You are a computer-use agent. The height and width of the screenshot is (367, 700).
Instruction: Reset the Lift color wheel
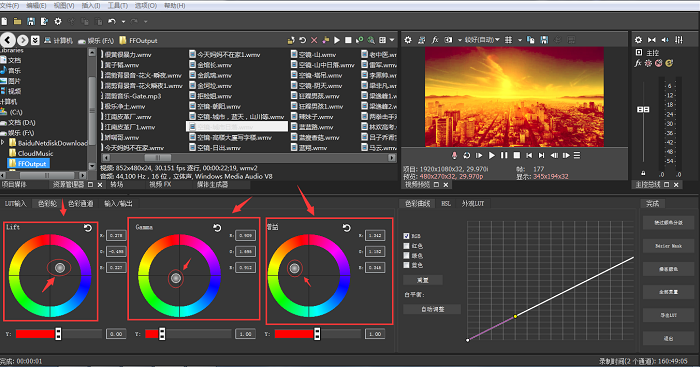(88, 228)
